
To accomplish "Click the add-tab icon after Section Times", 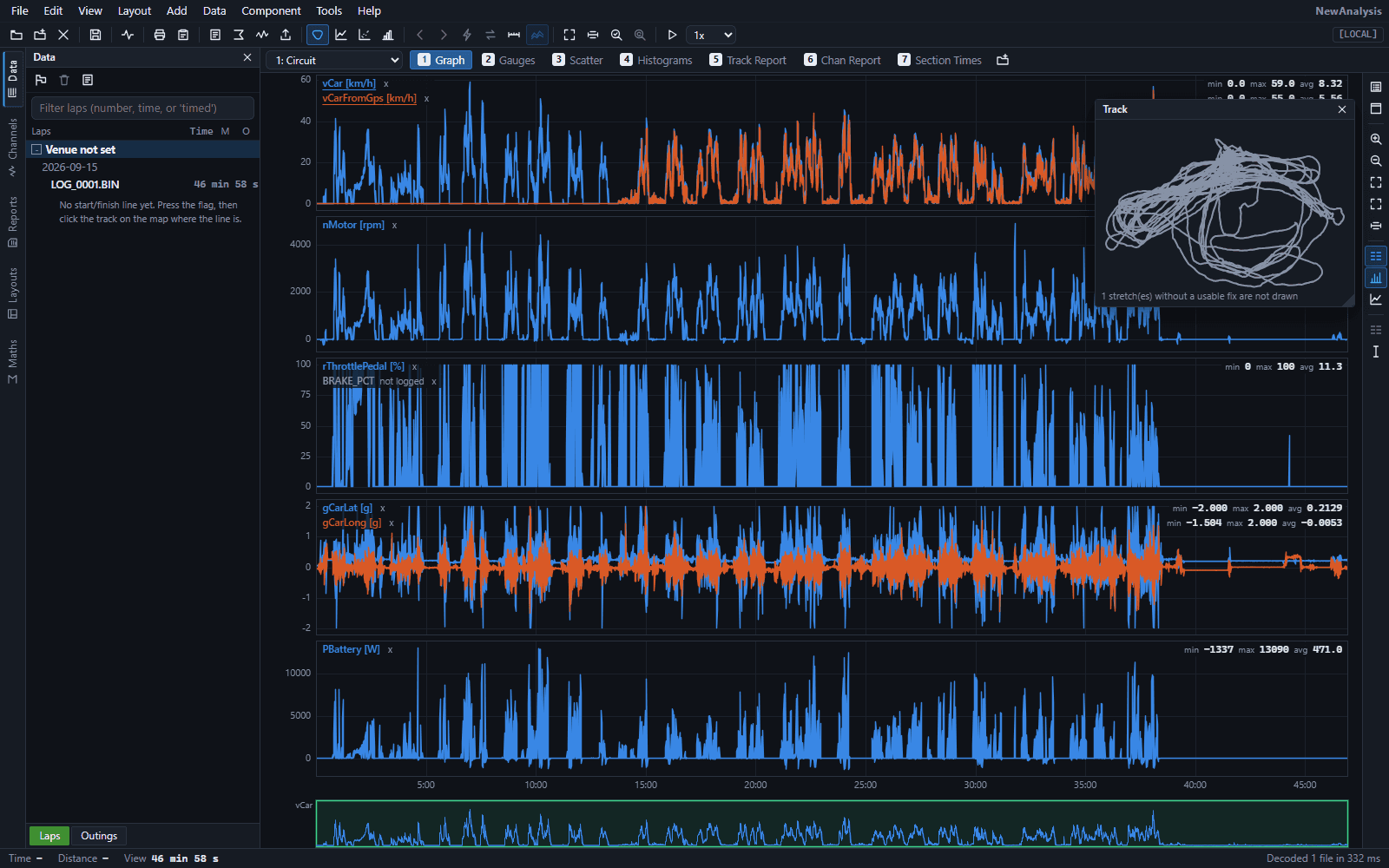I will click(x=1003, y=60).
